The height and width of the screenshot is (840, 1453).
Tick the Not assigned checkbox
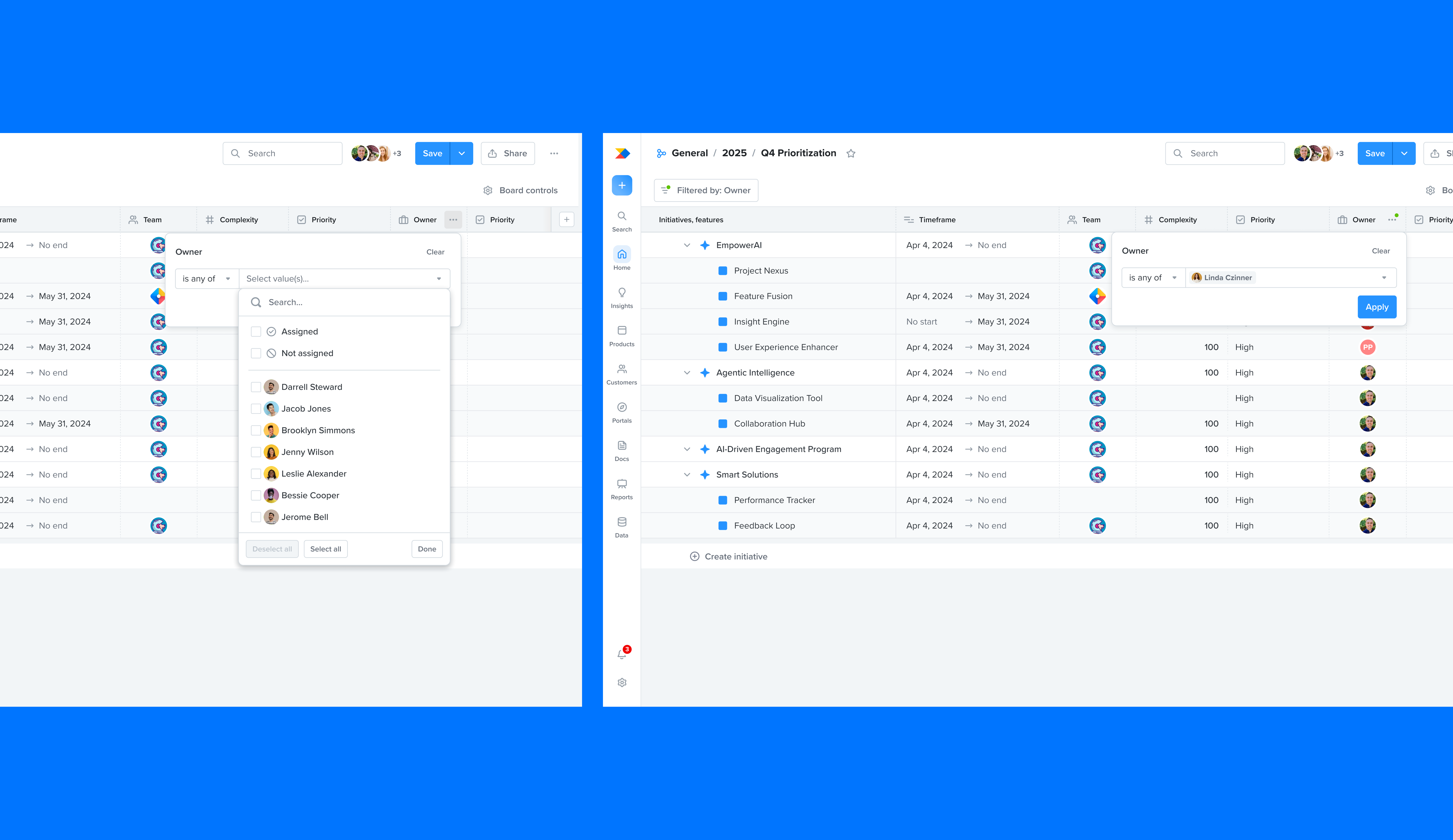[256, 353]
